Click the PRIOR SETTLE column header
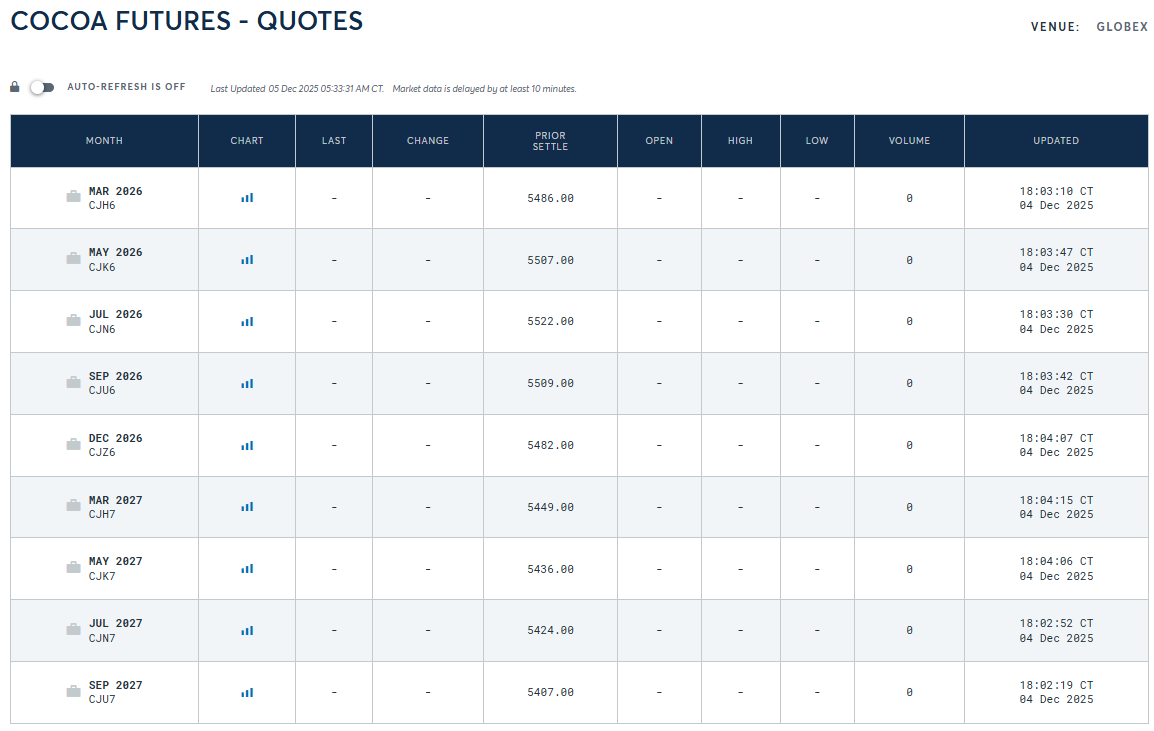 pyautogui.click(x=551, y=141)
